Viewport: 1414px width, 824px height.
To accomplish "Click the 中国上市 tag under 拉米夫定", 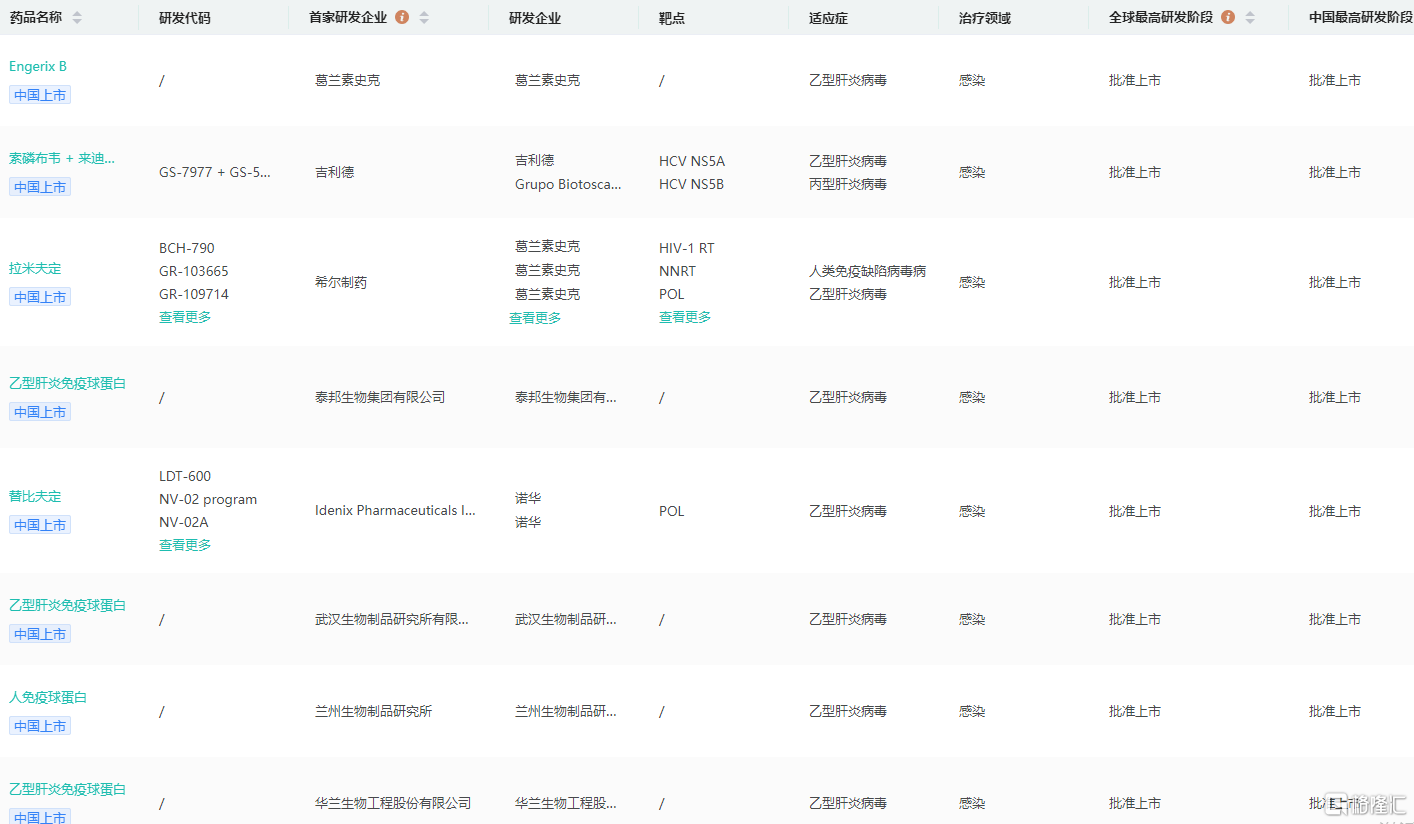I will tap(40, 297).
